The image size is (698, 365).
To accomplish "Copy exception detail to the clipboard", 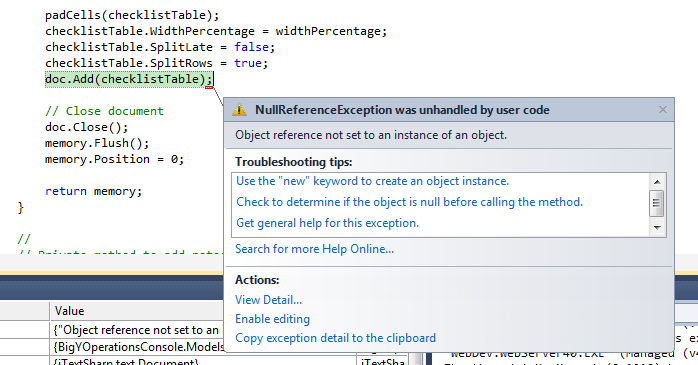I will [335, 338].
